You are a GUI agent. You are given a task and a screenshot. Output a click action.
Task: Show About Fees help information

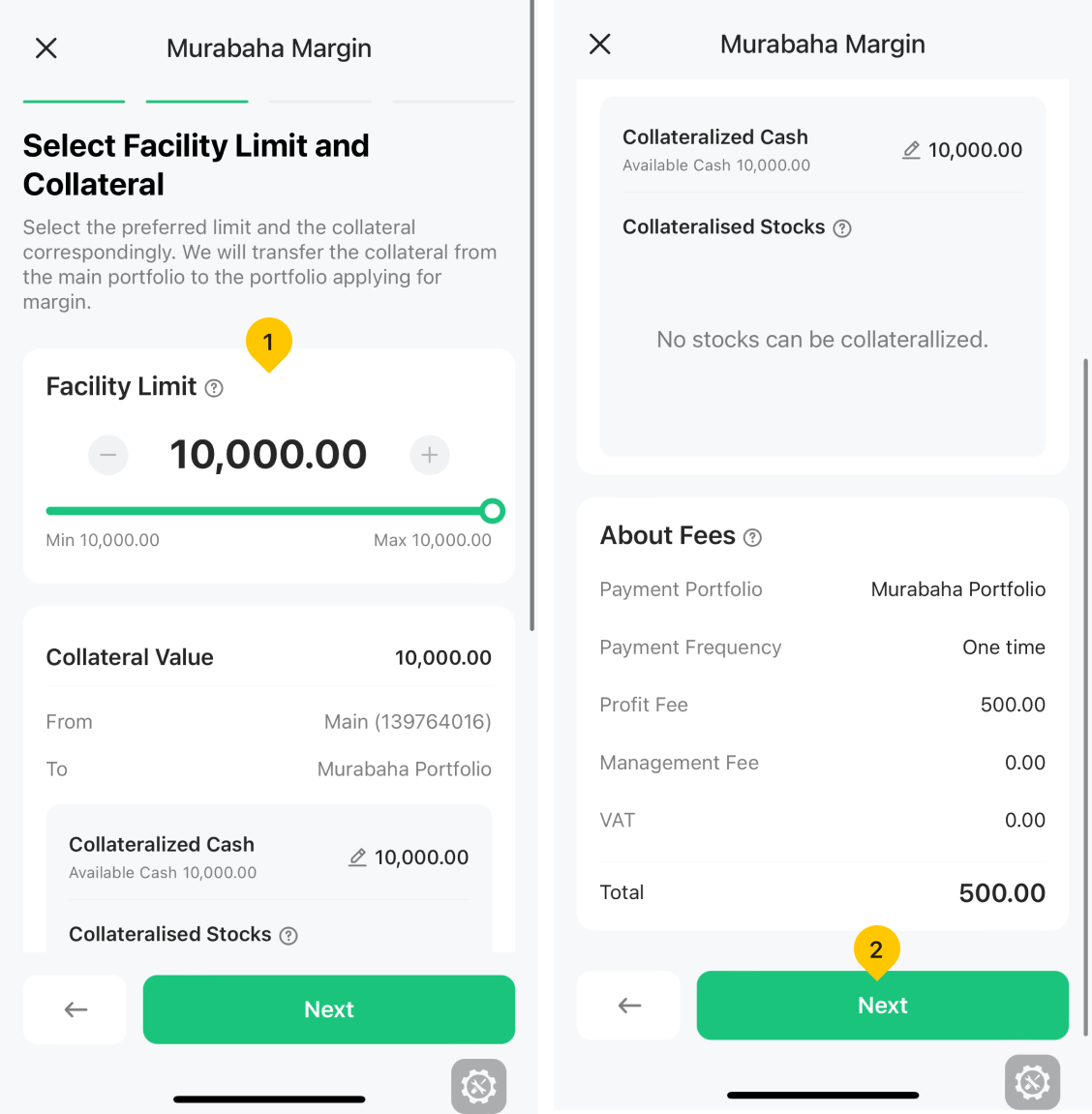[752, 538]
